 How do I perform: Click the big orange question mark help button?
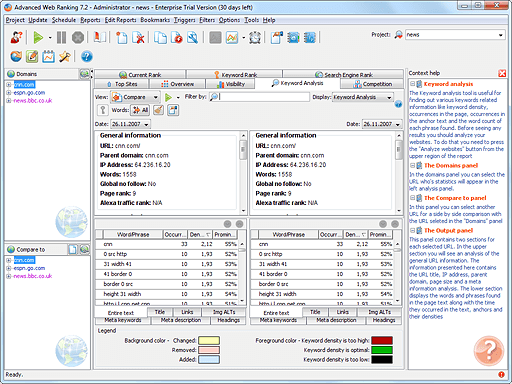[489, 351]
